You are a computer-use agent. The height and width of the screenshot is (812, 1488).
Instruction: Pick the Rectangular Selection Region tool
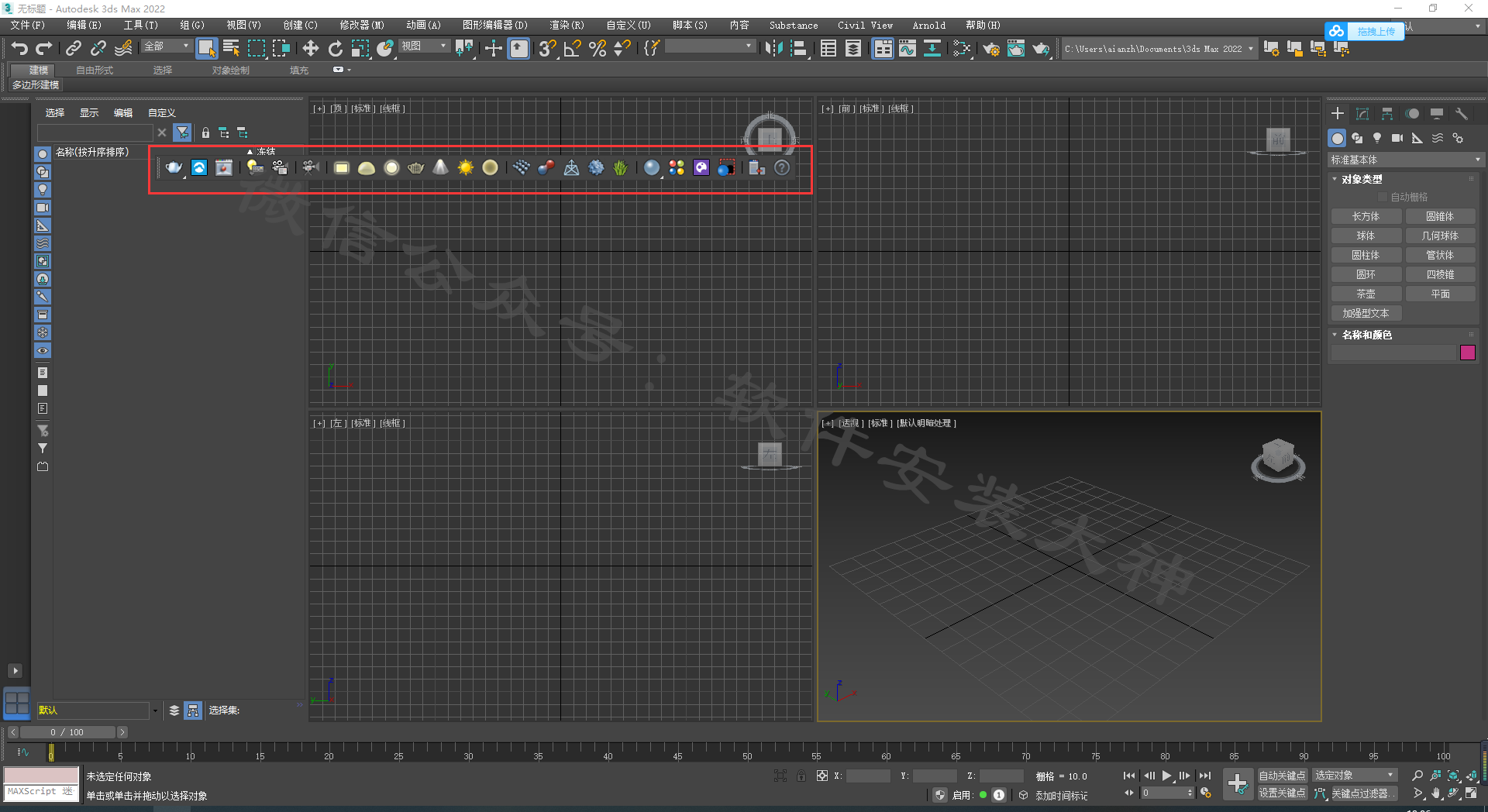(x=256, y=49)
